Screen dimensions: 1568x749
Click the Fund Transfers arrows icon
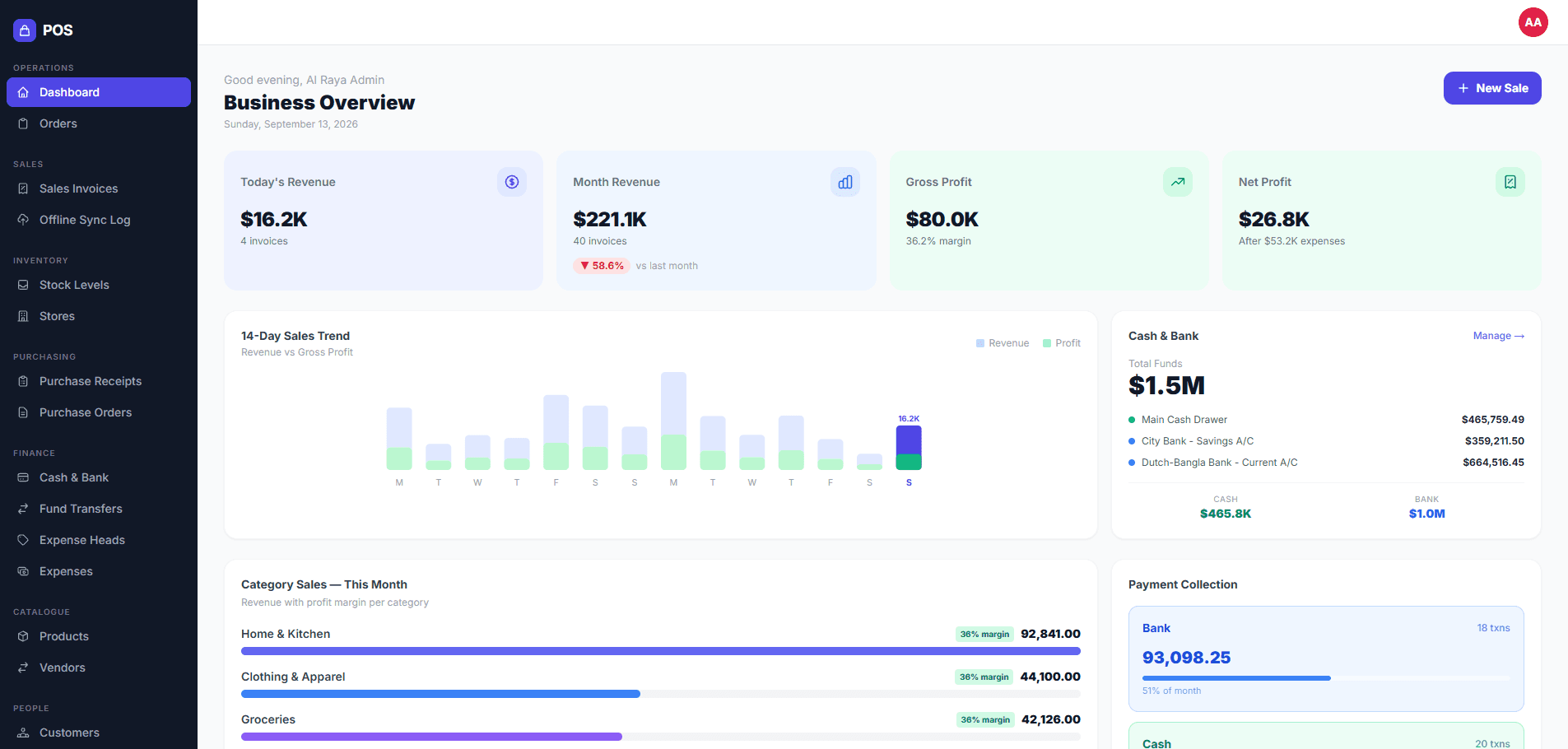23,509
